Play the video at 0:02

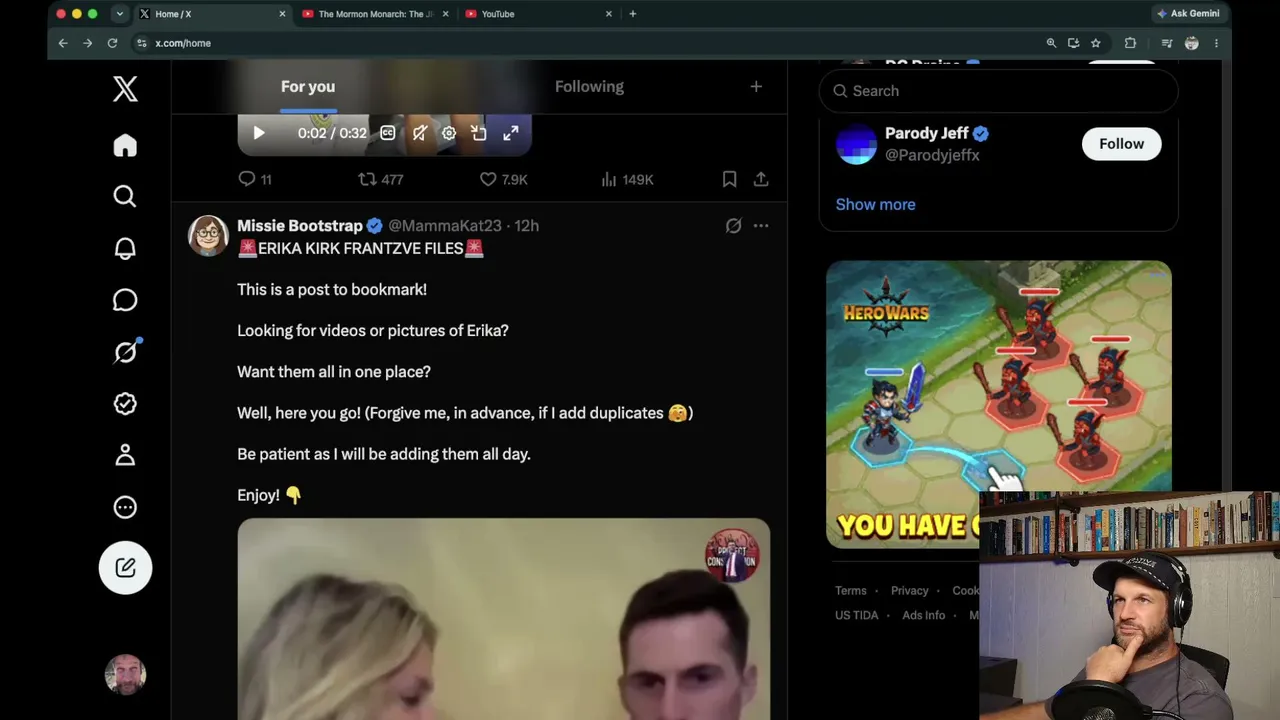pos(258,133)
